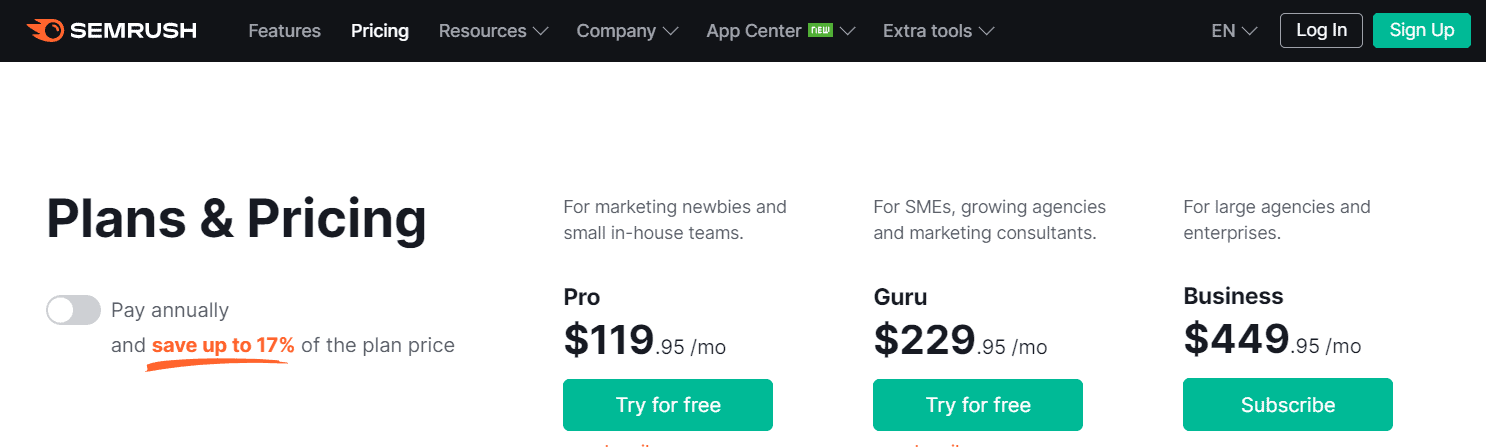Subscribe to the Business plan
Screen dimensions: 1486x447
click(x=1288, y=405)
